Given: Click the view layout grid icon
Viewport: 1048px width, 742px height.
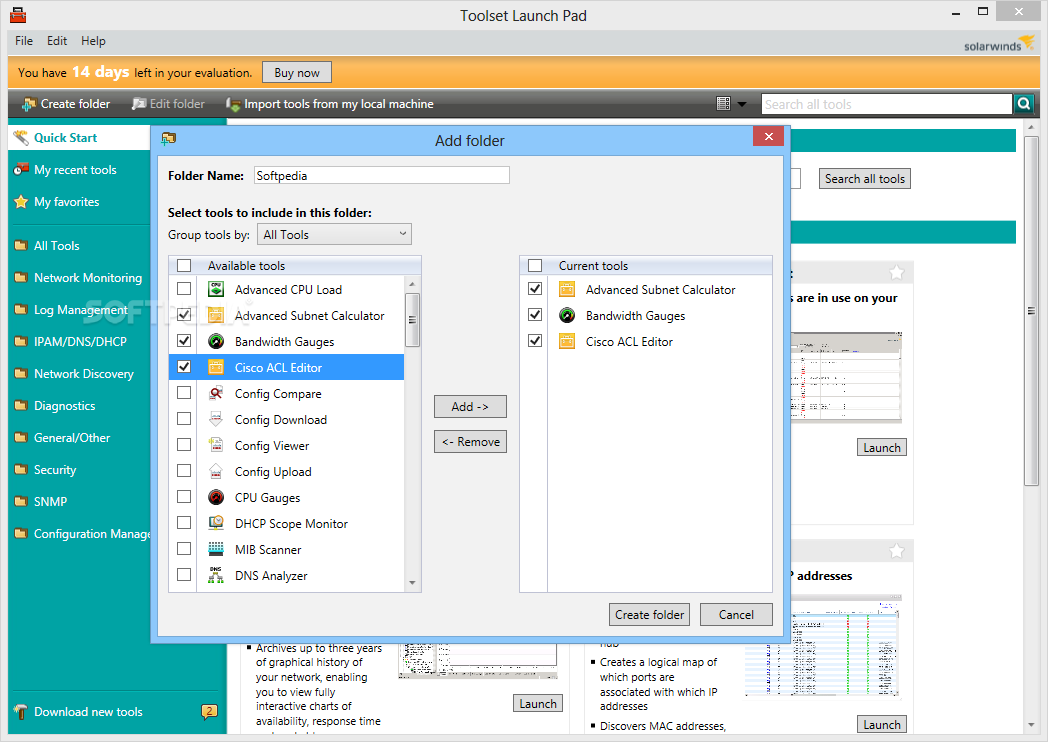Looking at the screenshot, I should (x=723, y=104).
